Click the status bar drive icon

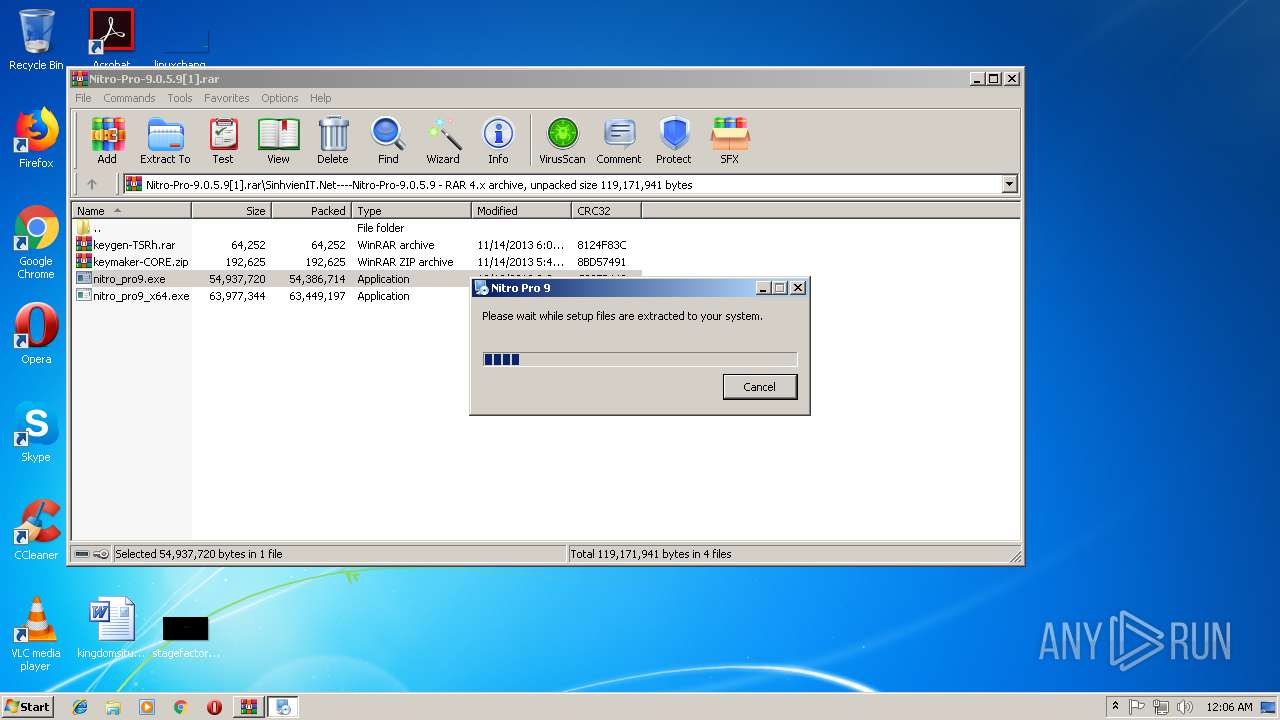tap(83, 554)
